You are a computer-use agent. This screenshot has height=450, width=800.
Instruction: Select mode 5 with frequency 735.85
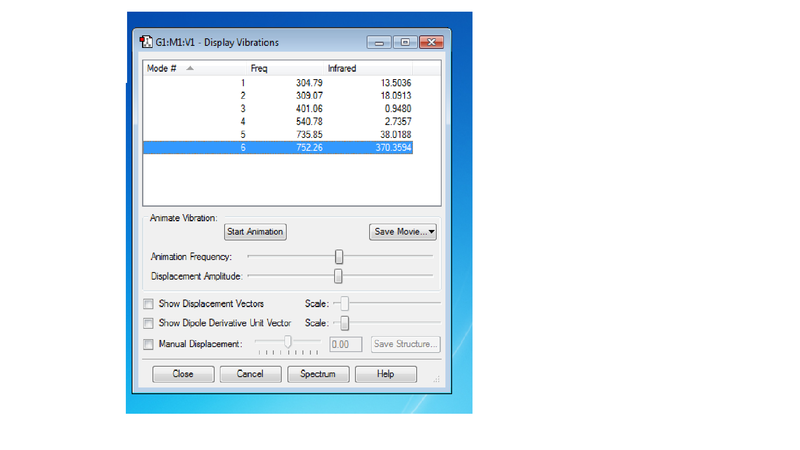(278, 135)
